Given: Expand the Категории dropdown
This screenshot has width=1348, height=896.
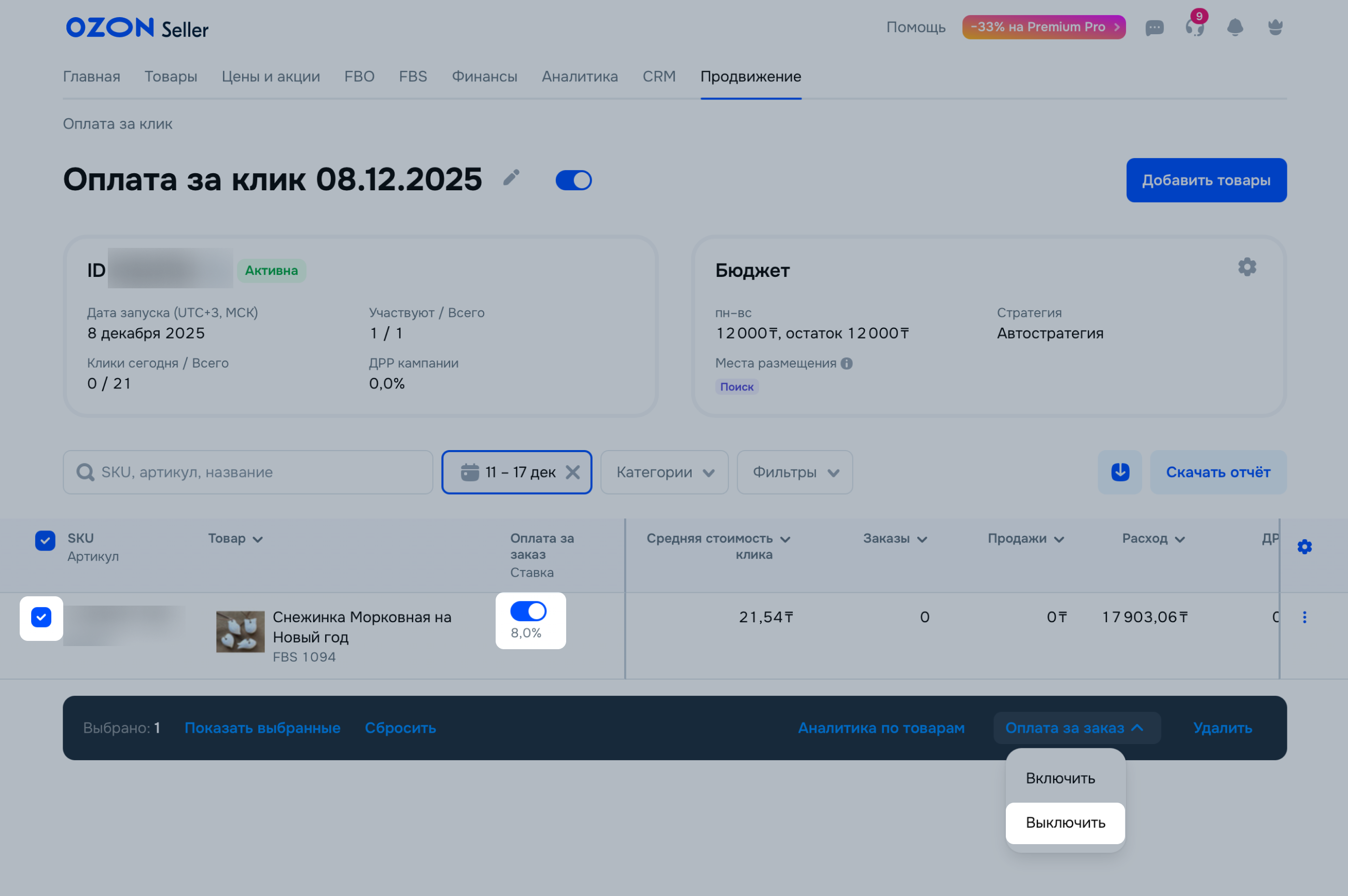Looking at the screenshot, I should pyautogui.click(x=664, y=472).
